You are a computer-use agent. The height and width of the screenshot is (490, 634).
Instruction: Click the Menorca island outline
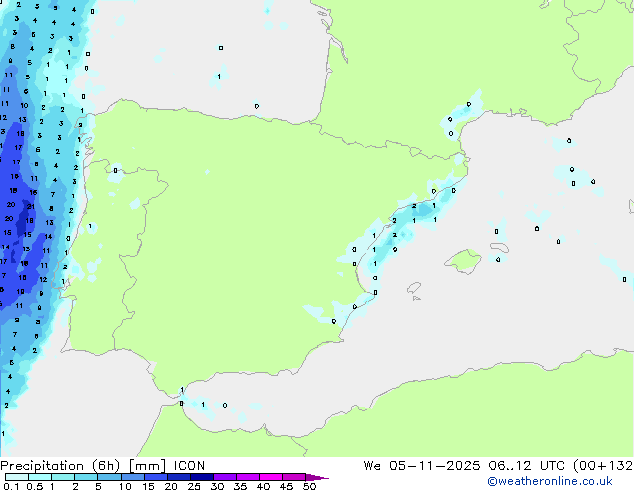click(x=499, y=247)
